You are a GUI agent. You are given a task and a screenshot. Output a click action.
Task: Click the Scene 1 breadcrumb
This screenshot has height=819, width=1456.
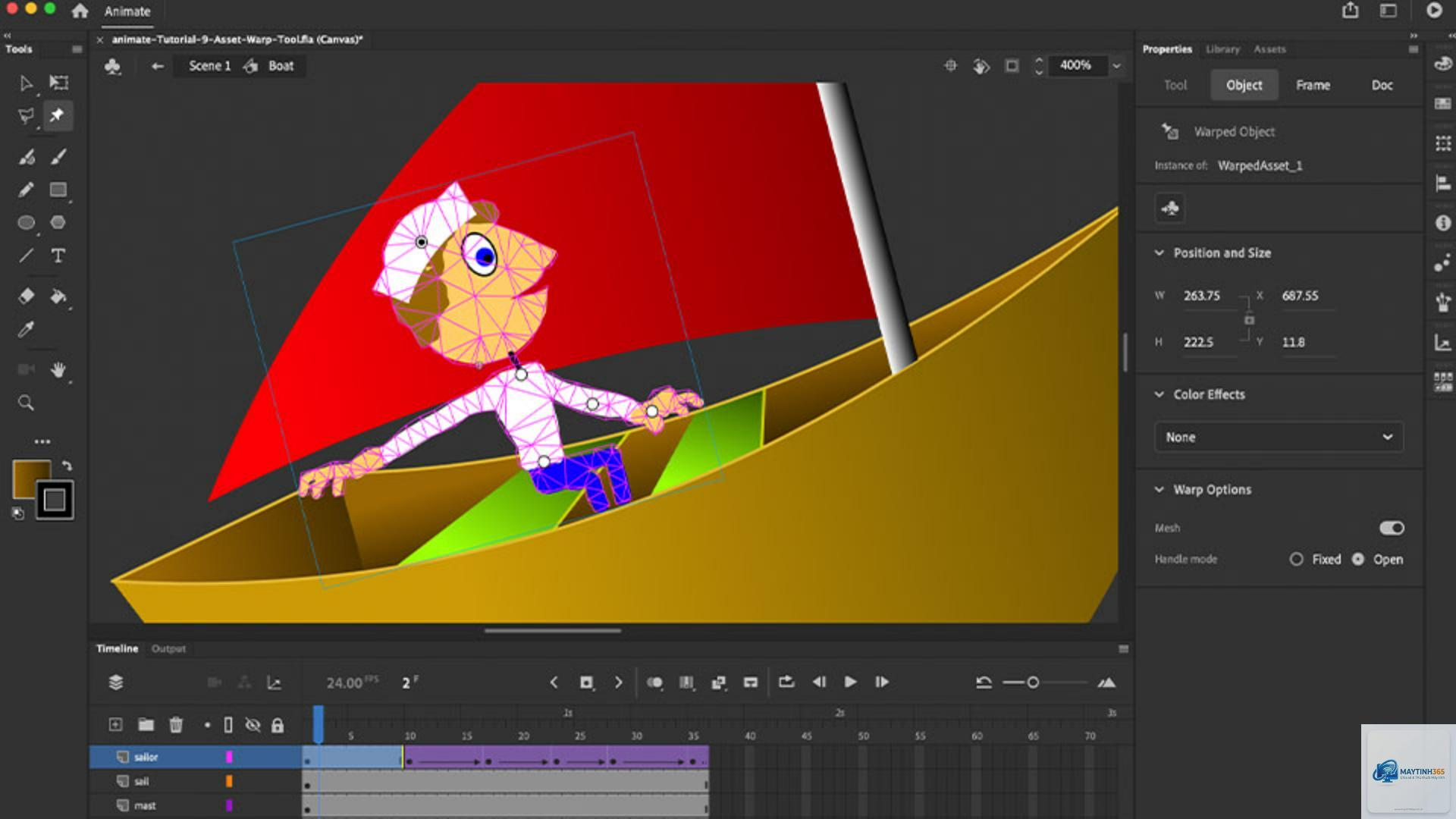tap(209, 66)
